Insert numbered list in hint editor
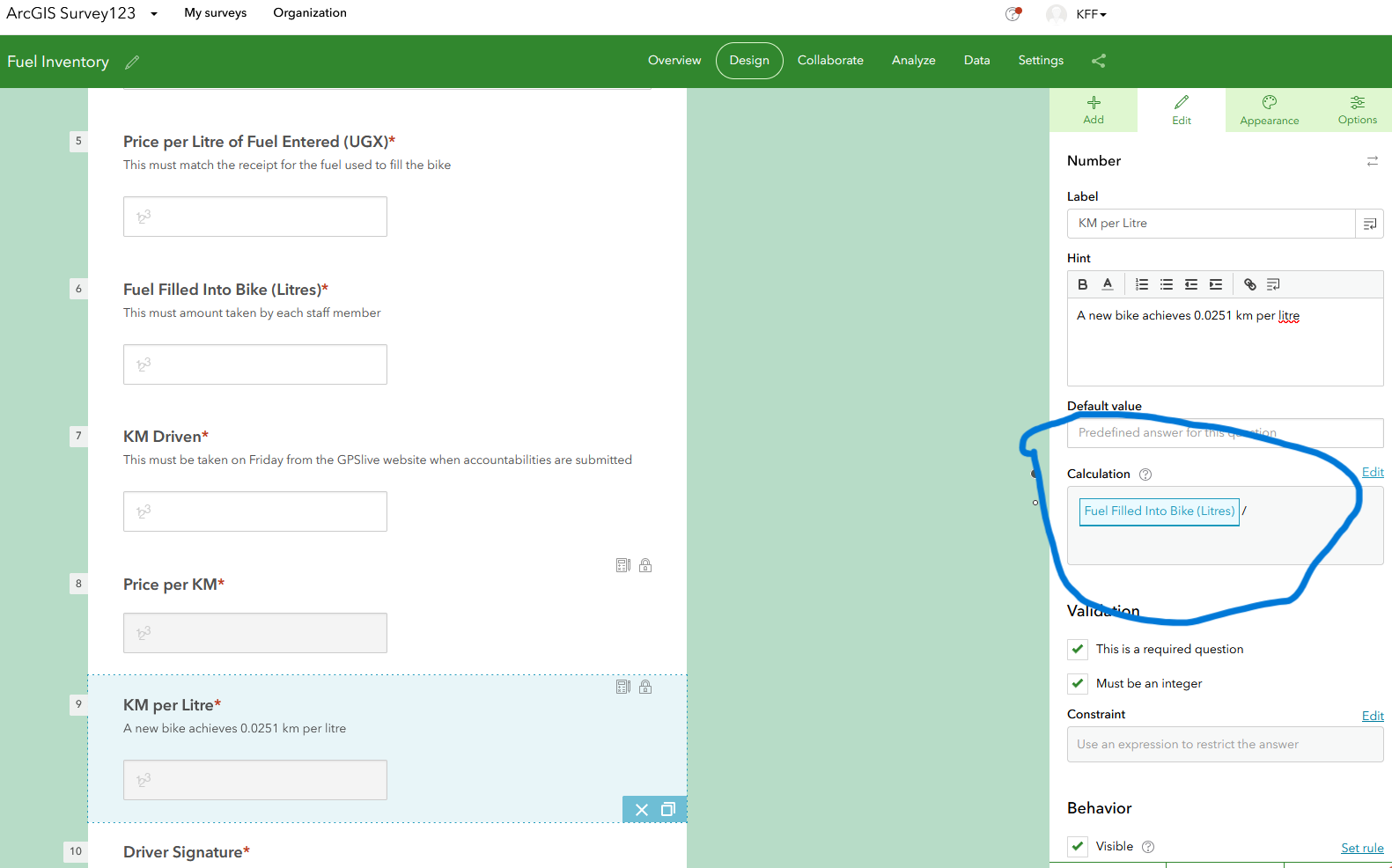 (x=1142, y=284)
